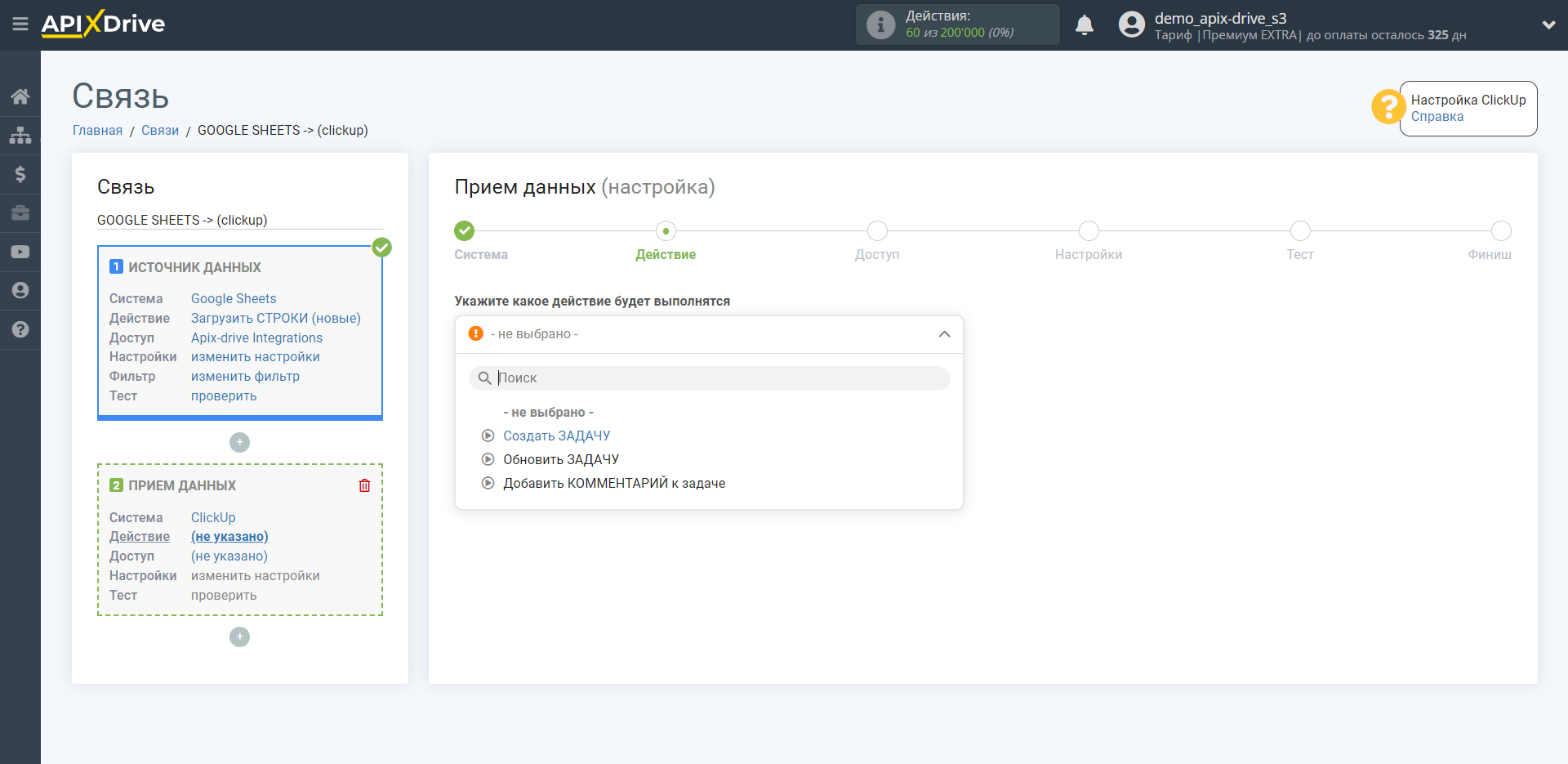Viewport: 1568px width, 764px height.
Task: Go to the Настройки step
Action: [x=1089, y=231]
